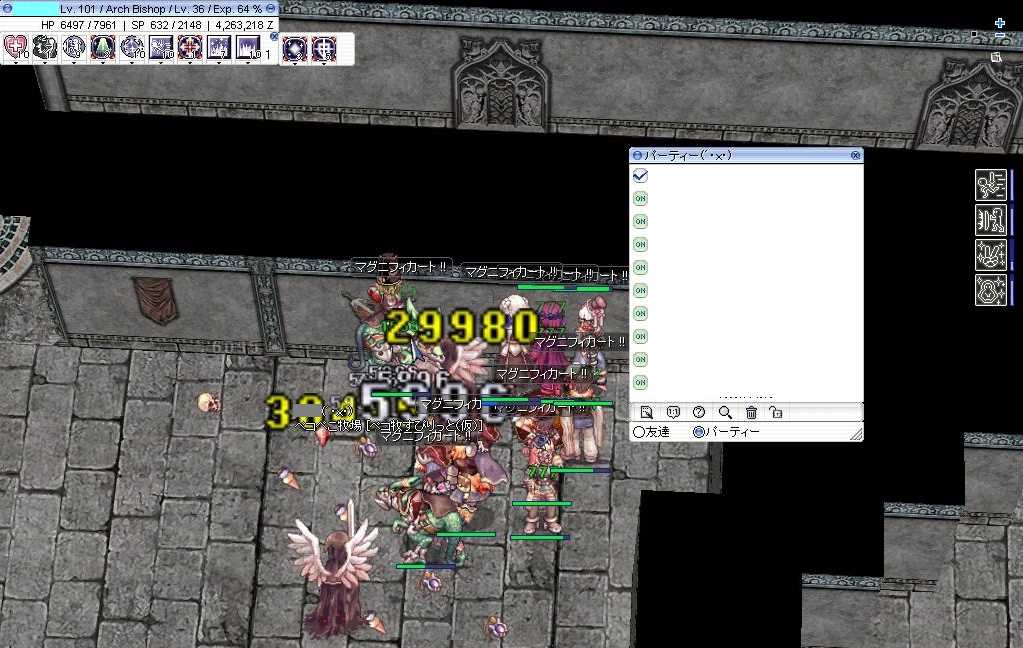Screen dimensions: 1023x648
Task: Click round button left of パーティー title
Action: tap(637, 155)
